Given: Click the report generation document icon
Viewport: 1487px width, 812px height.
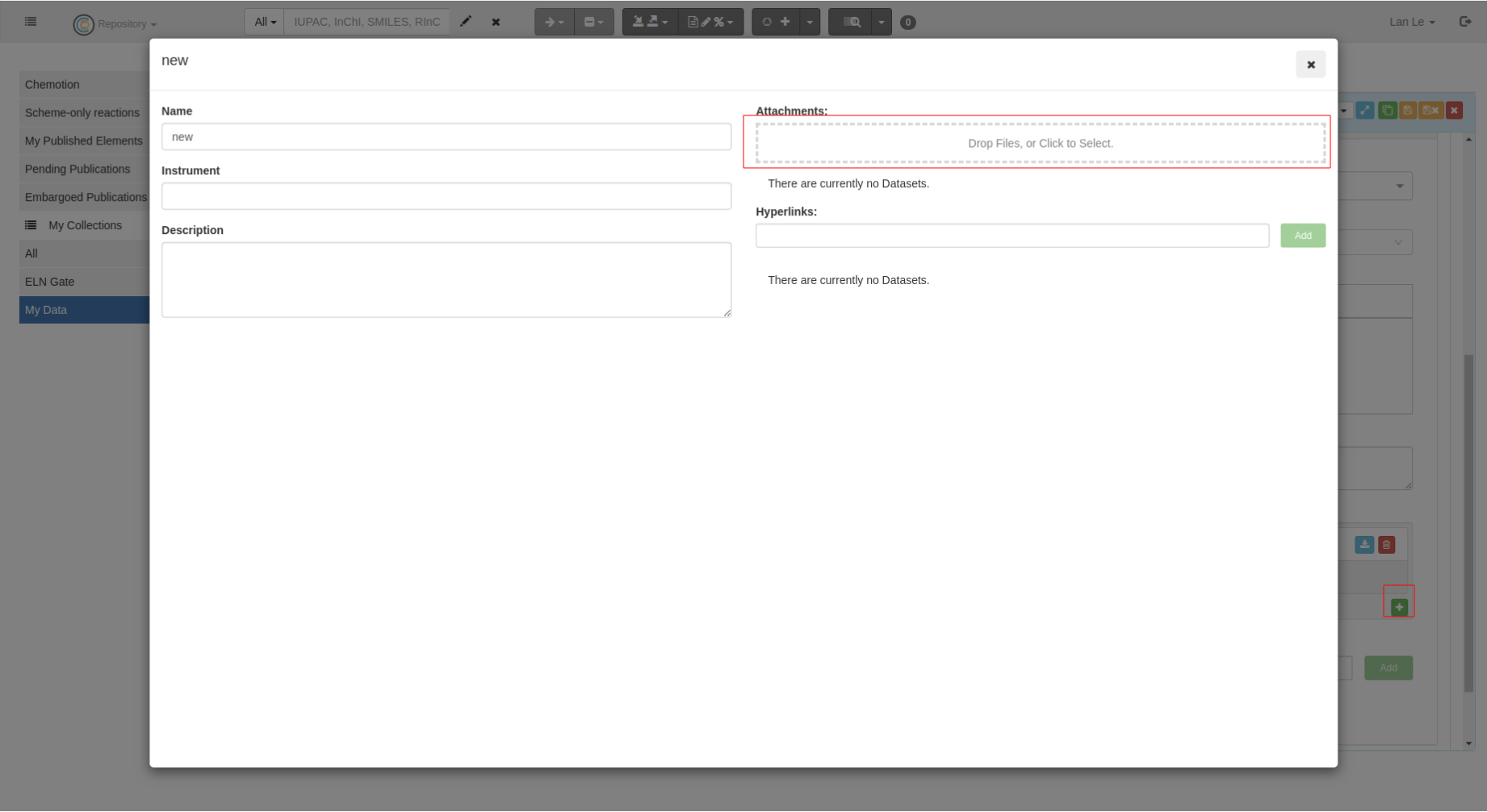Looking at the screenshot, I should [693, 22].
